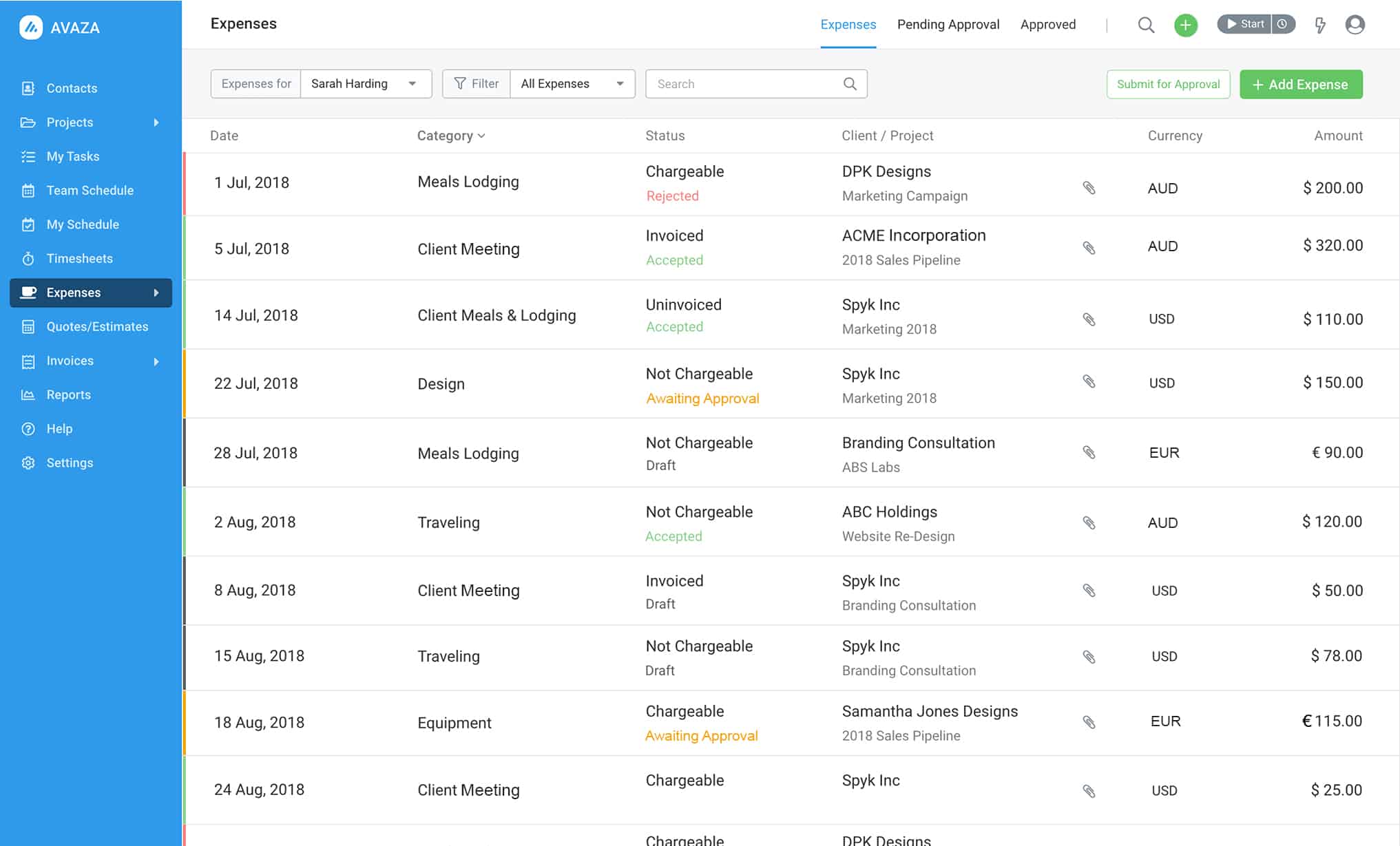Select the Rejected status label
The width and height of the screenshot is (1400, 846).
click(672, 196)
